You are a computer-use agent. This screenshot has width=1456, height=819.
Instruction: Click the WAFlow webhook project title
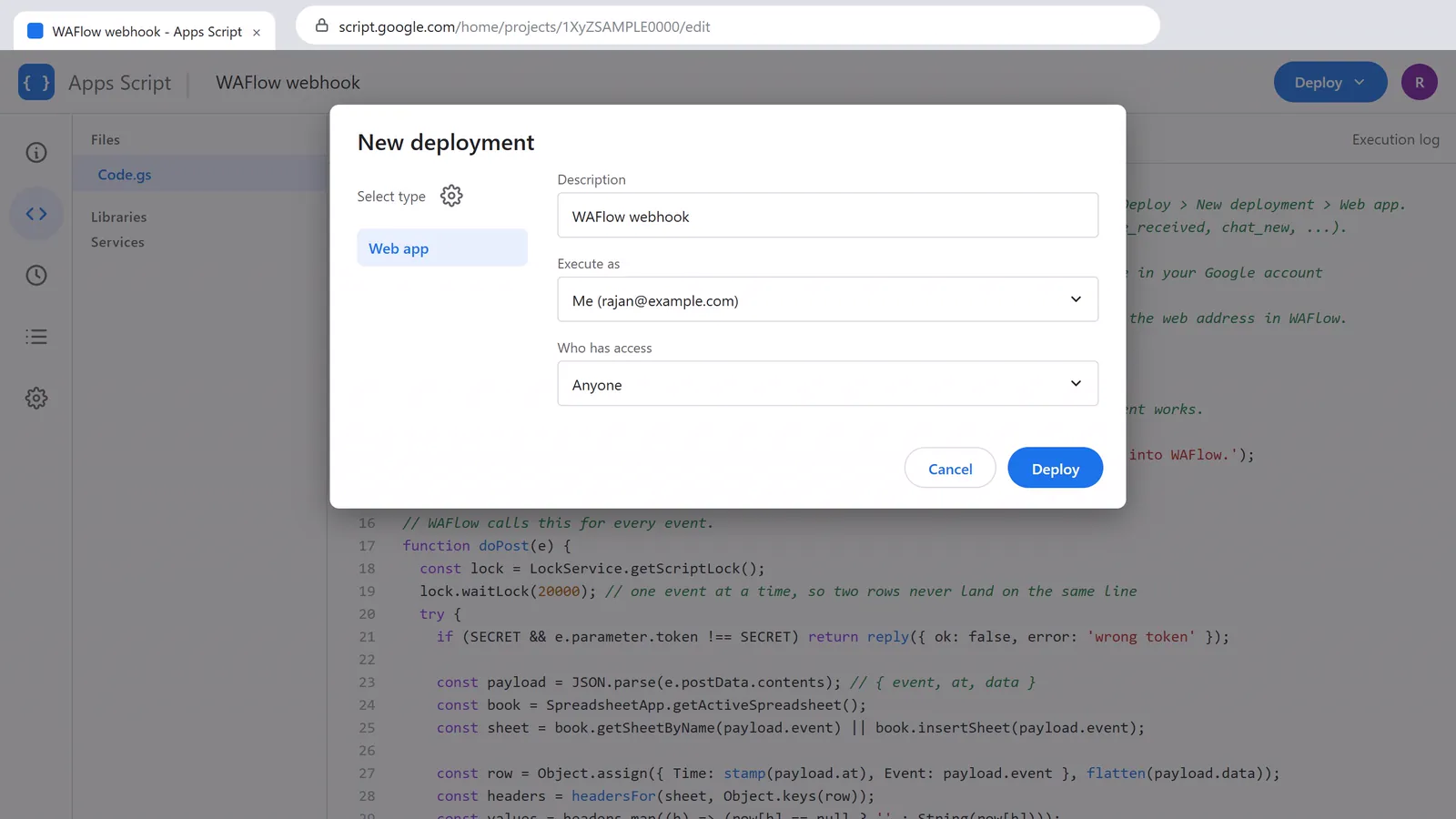point(288,83)
